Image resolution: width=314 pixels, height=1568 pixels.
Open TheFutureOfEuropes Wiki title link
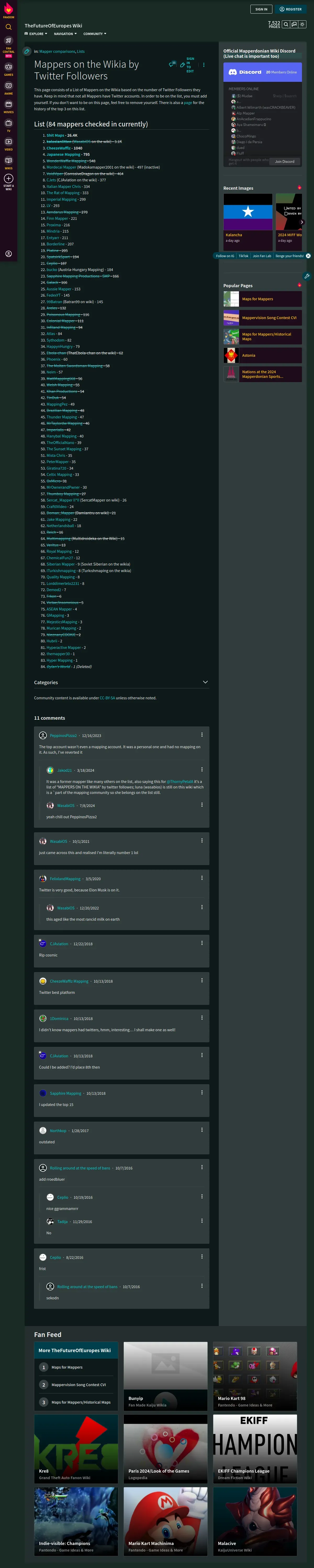[x=53, y=26]
